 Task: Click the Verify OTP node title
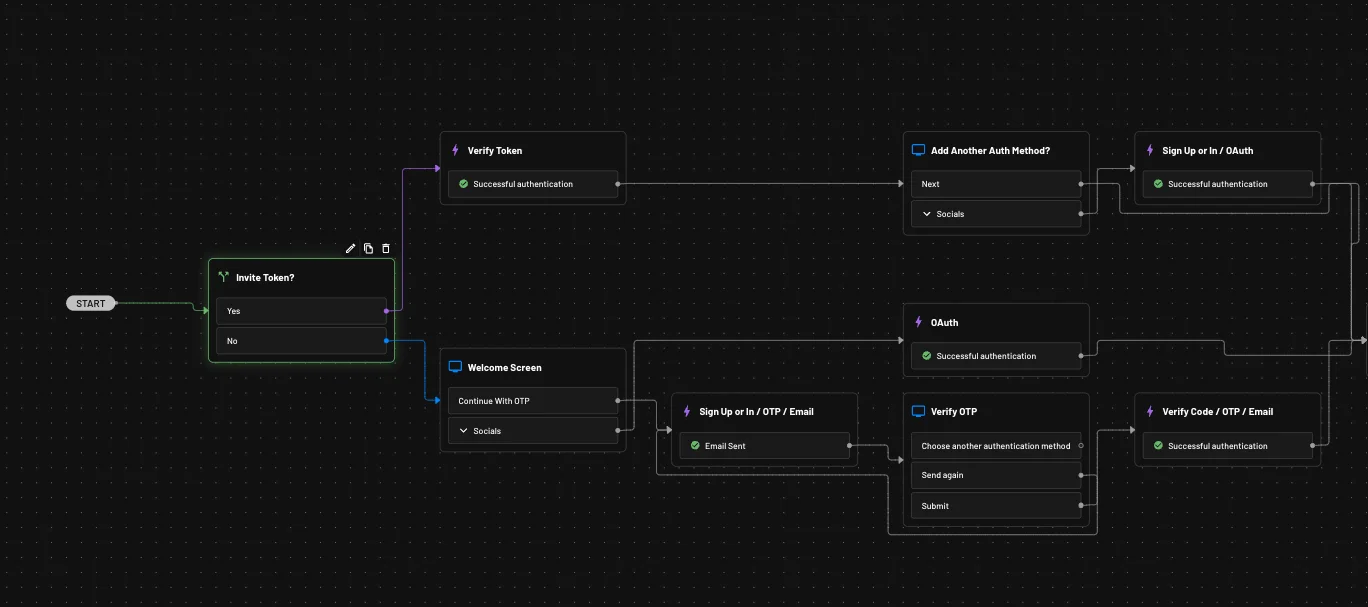click(x=954, y=412)
